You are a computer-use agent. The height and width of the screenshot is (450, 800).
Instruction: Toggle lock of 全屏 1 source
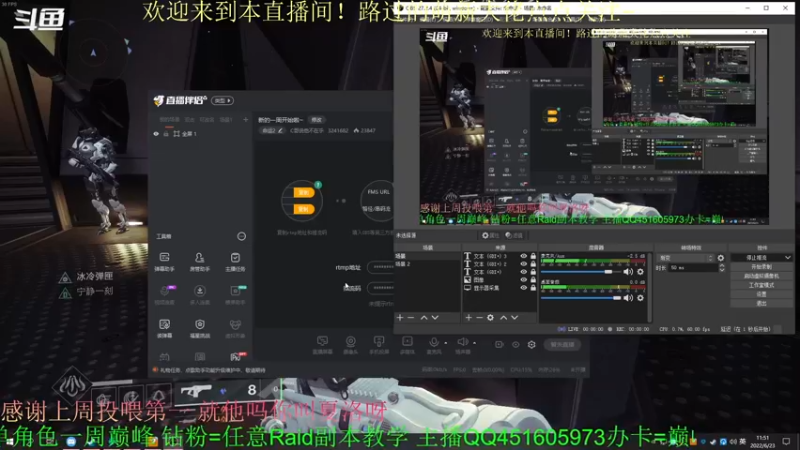[x=166, y=134]
